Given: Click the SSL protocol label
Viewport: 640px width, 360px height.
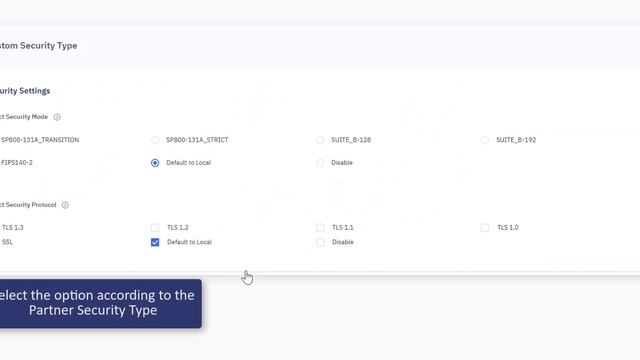Looking at the screenshot, I should click(7, 242).
